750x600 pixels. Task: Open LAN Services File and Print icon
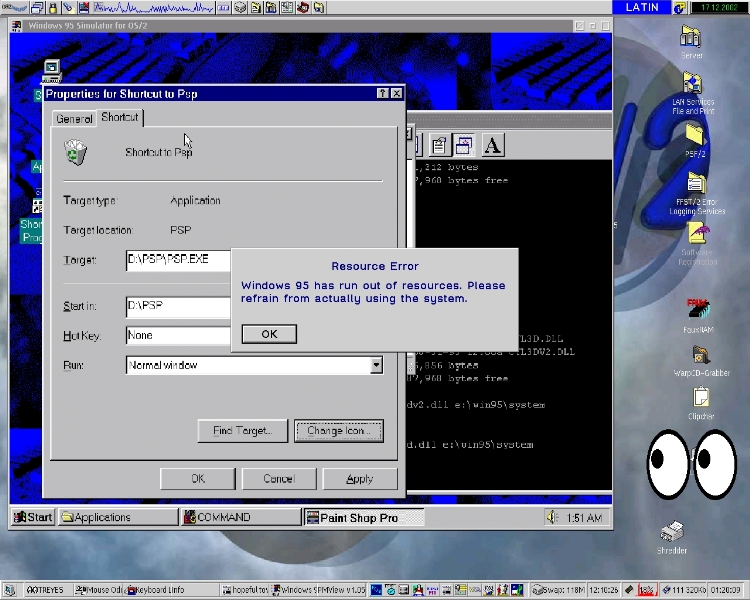click(x=693, y=93)
